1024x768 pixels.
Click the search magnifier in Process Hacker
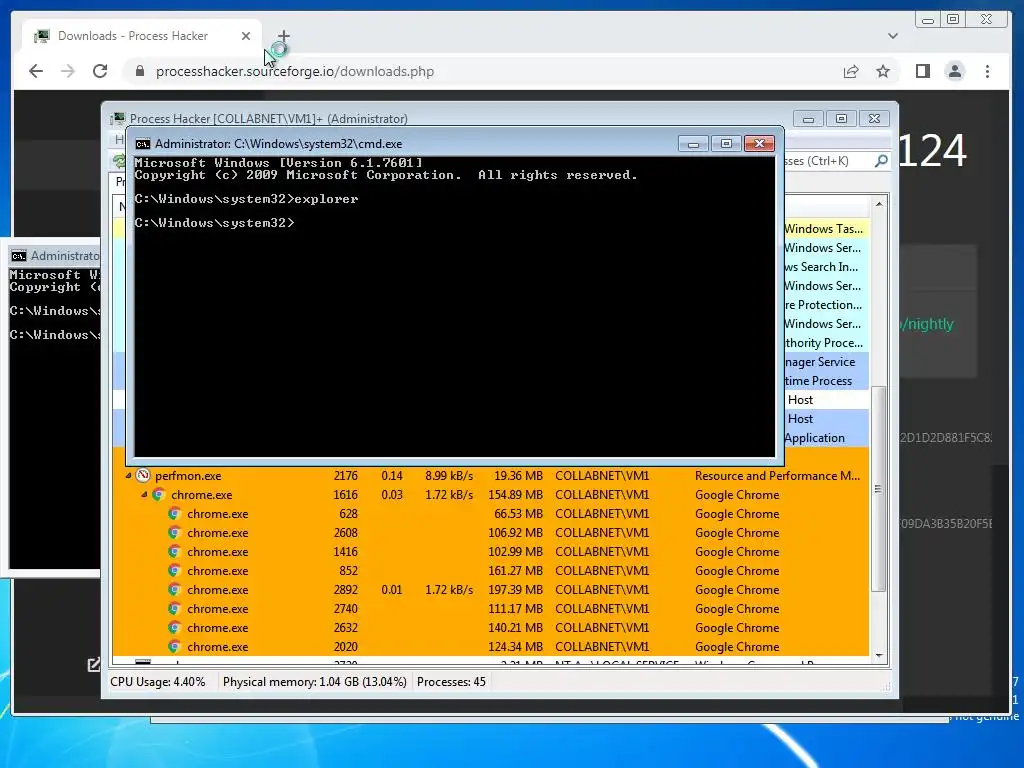tap(881, 161)
